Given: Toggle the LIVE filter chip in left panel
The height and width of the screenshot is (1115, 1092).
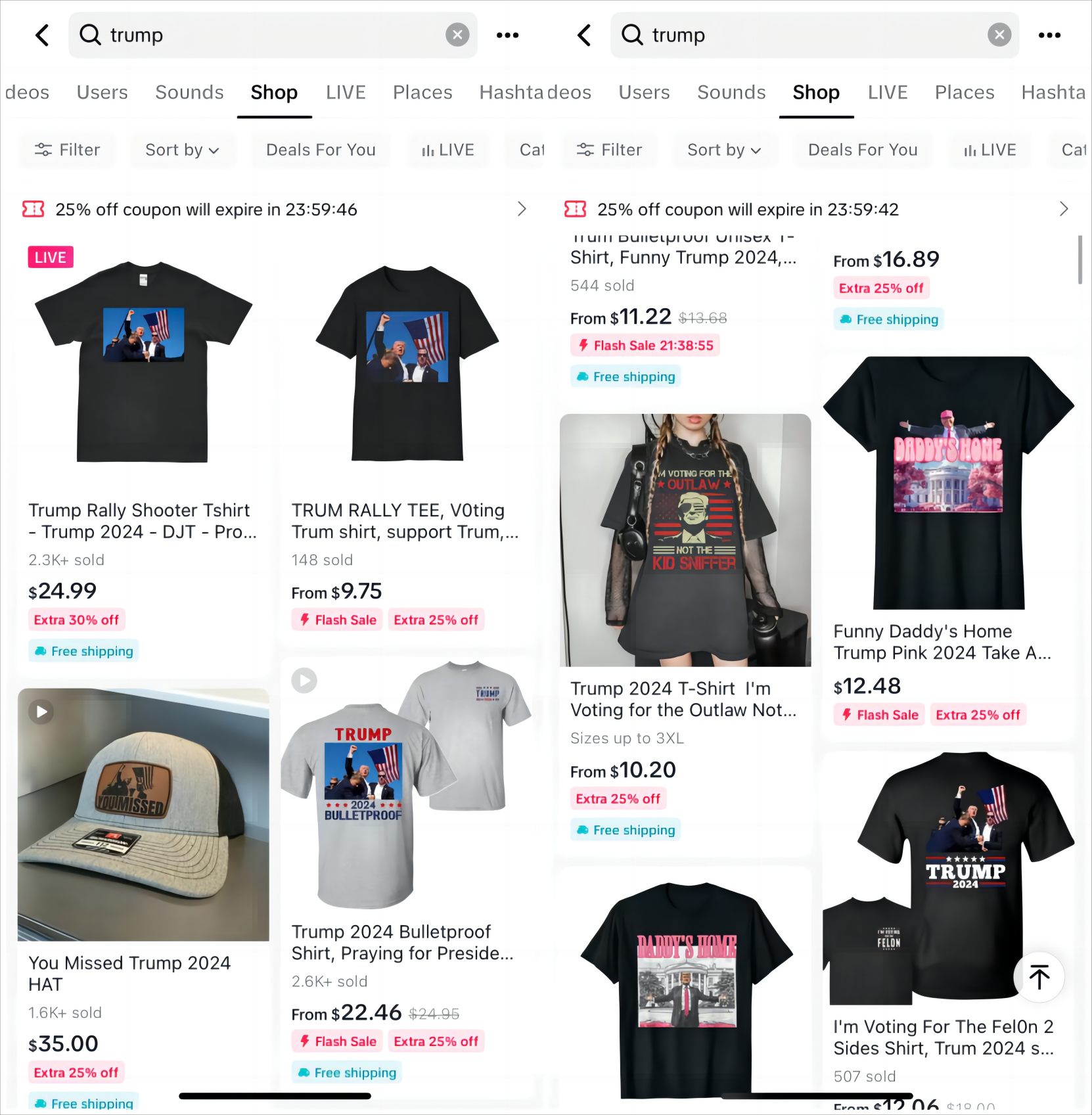Looking at the screenshot, I should pyautogui.click(x=448, y=150).
